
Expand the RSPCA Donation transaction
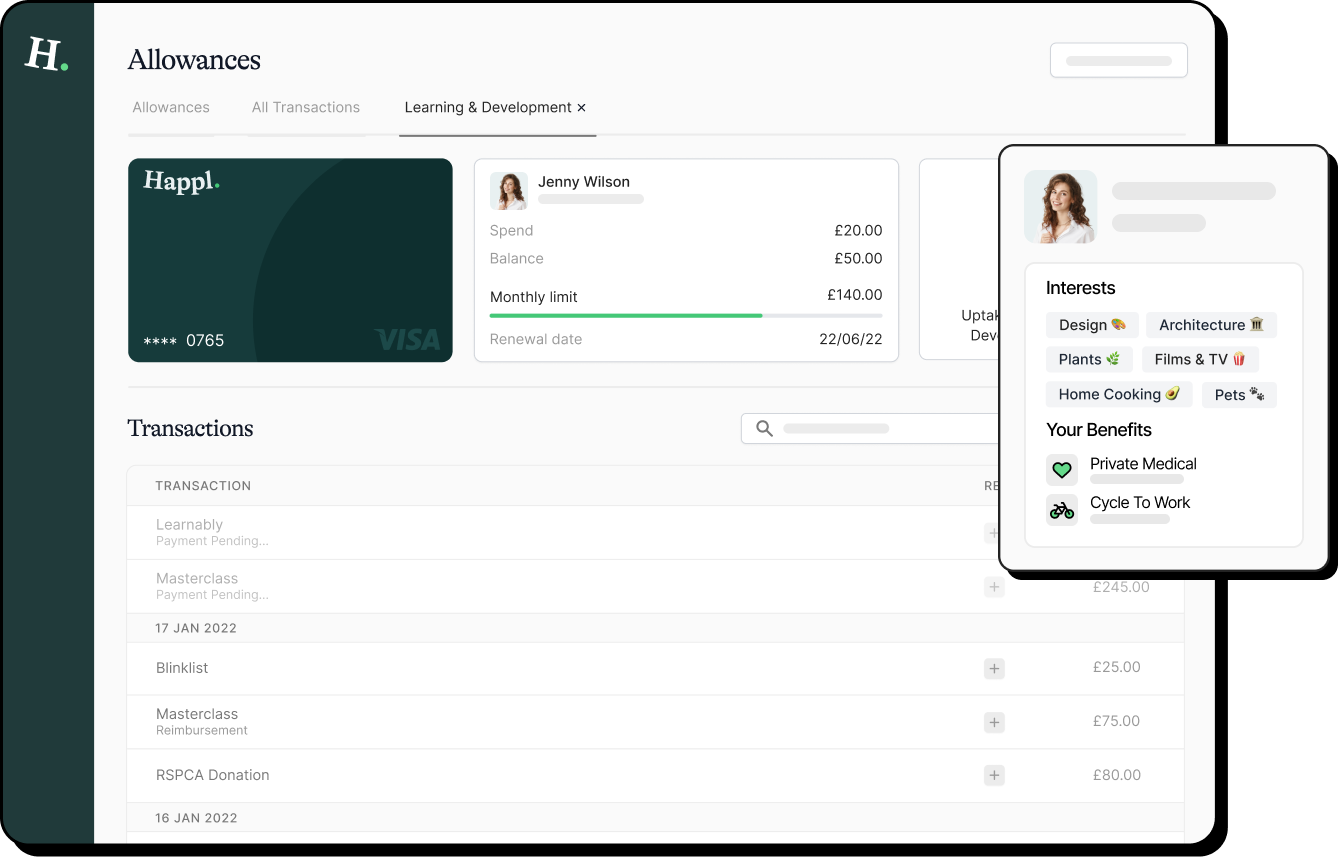[x=994, y=775]
